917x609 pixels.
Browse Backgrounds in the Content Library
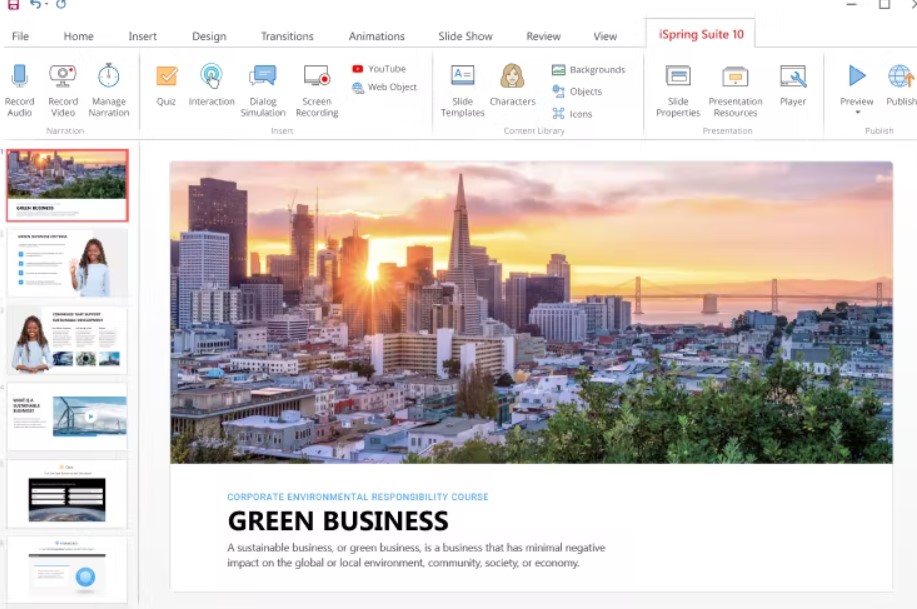588,70
